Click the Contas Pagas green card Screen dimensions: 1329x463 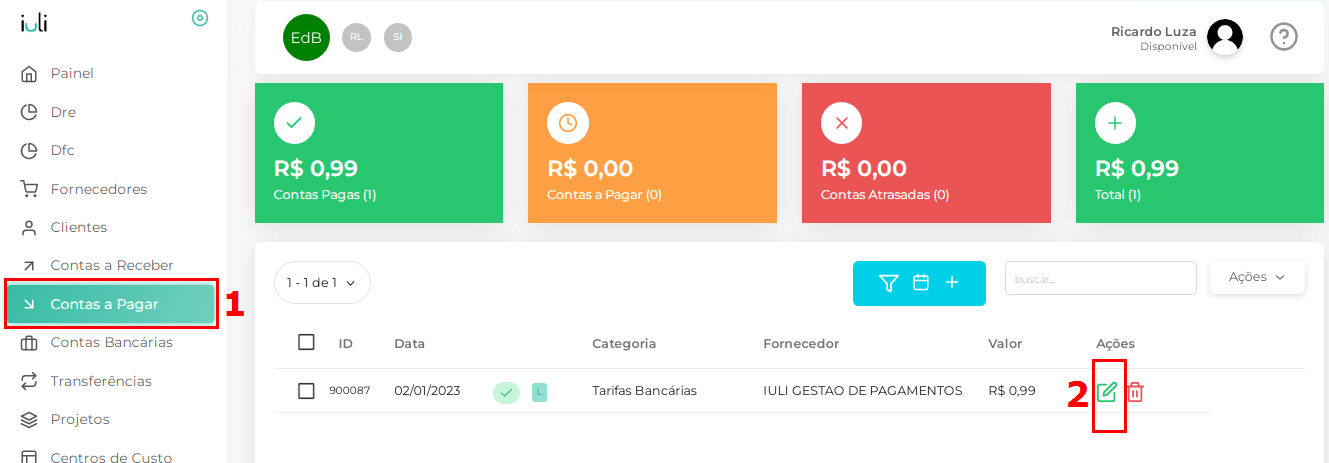tap(379, 153)
